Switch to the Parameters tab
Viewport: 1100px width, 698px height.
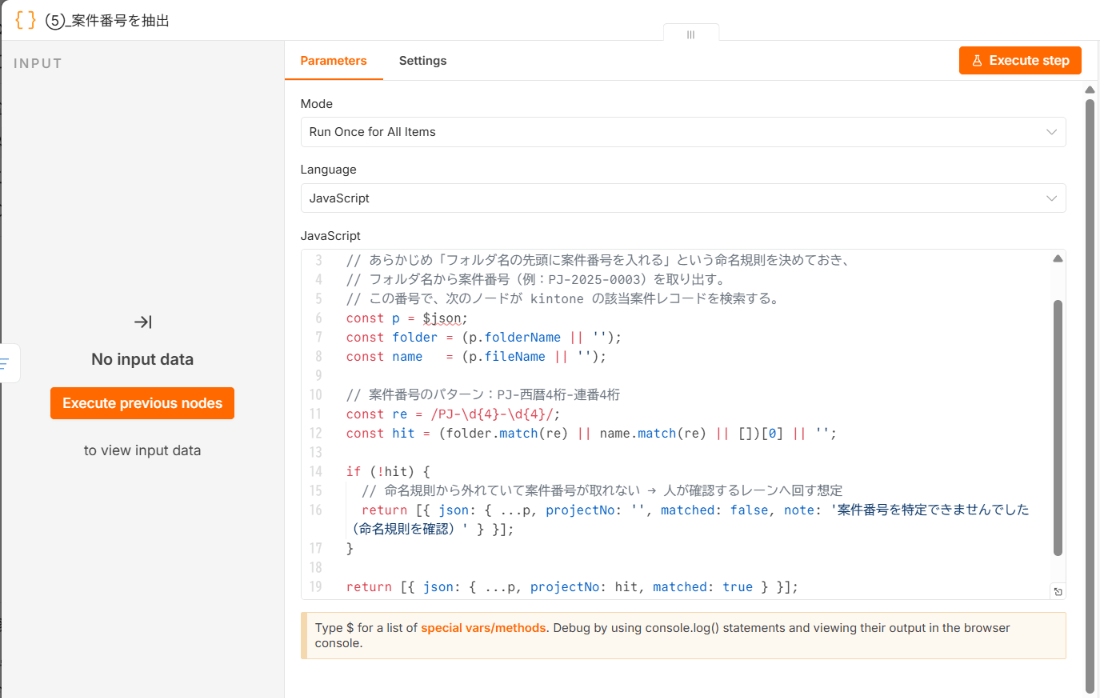click(333, 61)
